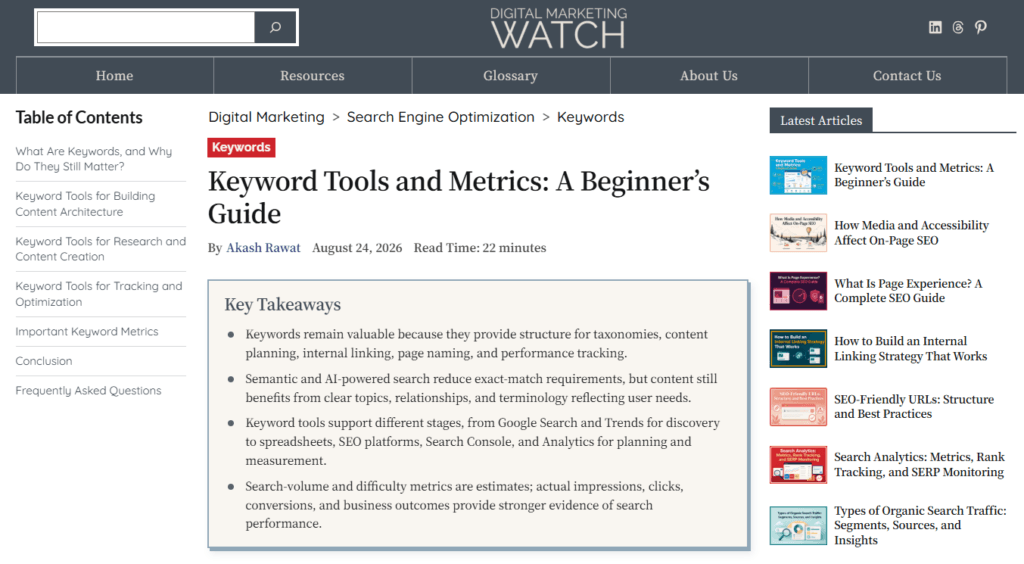Open the About Us menu item
Viewport: 1024px width, 564px height.
click(x=709, y=76)
